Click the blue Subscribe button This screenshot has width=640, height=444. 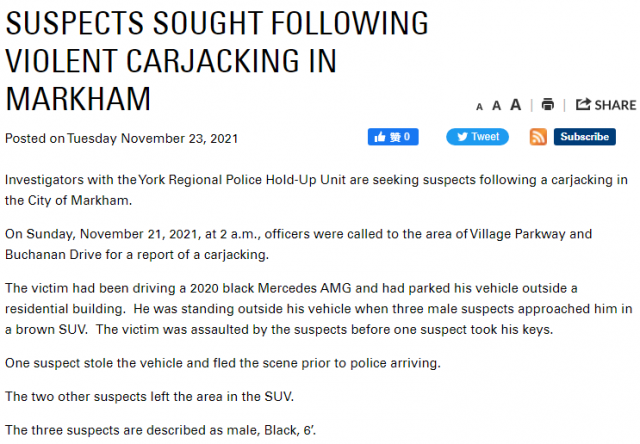[x=584, y=137]
